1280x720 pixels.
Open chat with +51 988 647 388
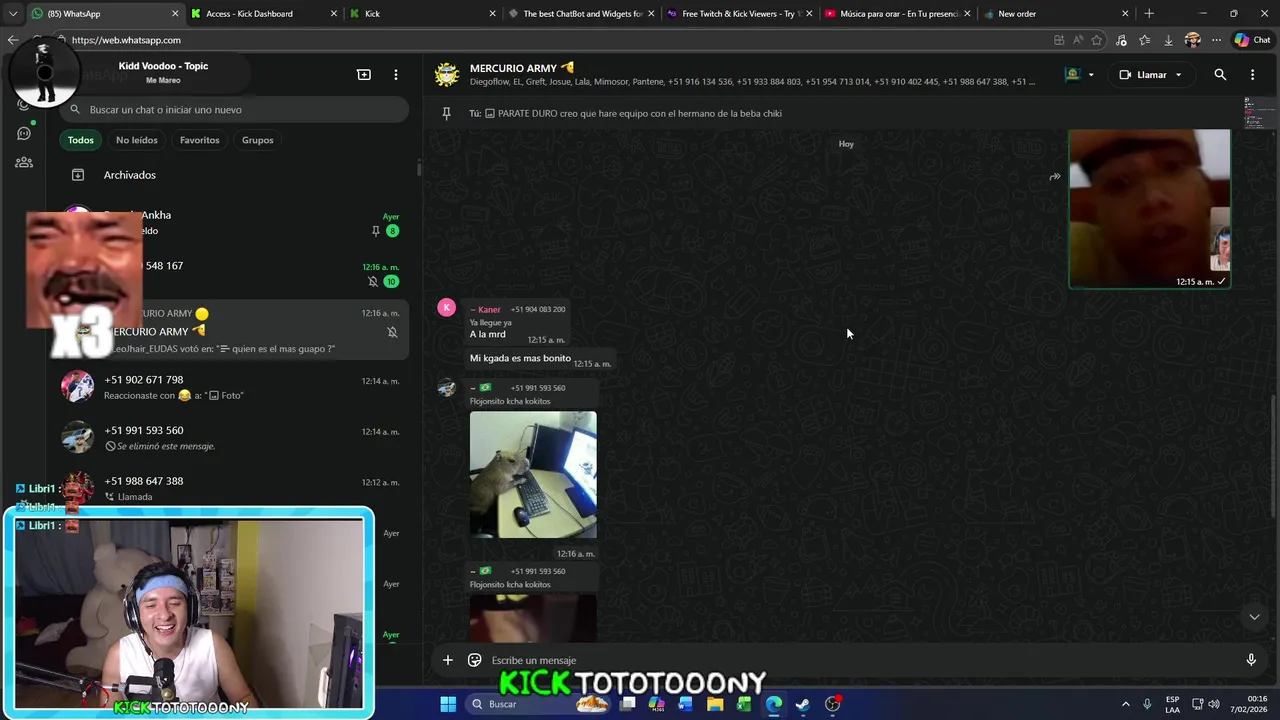pyautogui.click(x=234, y=488)
